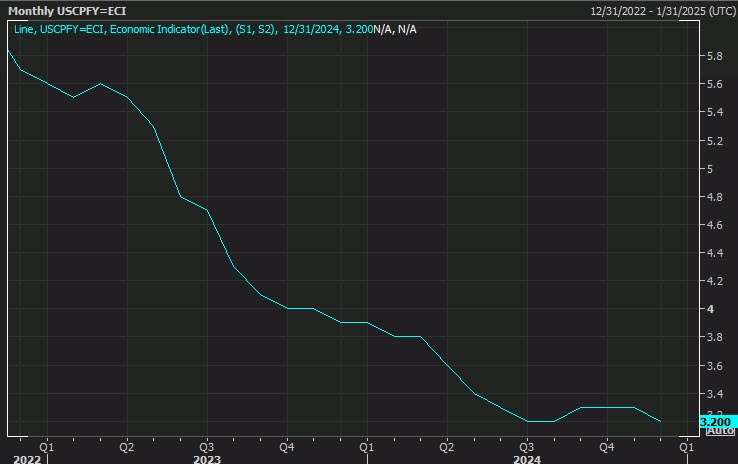Select the 5 level on the y-axis
The height and width of the screenshot is (464, 738).
coord(711,169)
